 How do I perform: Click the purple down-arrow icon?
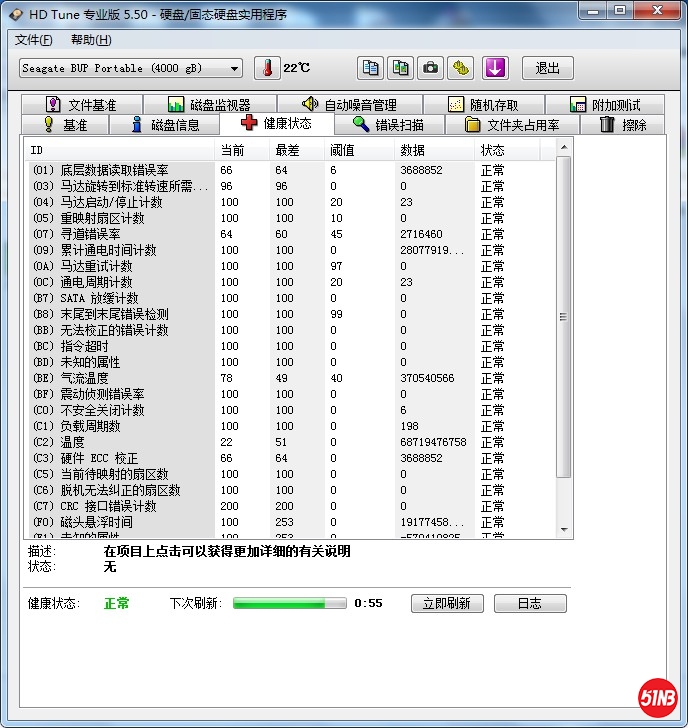[497, 68]
